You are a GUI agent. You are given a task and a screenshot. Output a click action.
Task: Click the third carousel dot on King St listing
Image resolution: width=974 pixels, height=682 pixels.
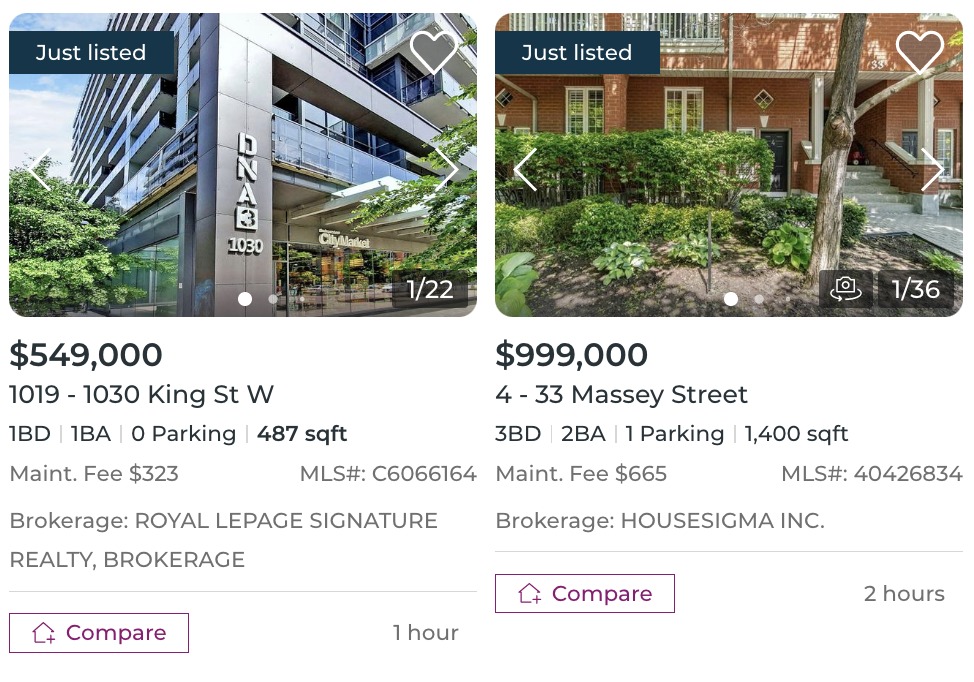coord(300,298)
